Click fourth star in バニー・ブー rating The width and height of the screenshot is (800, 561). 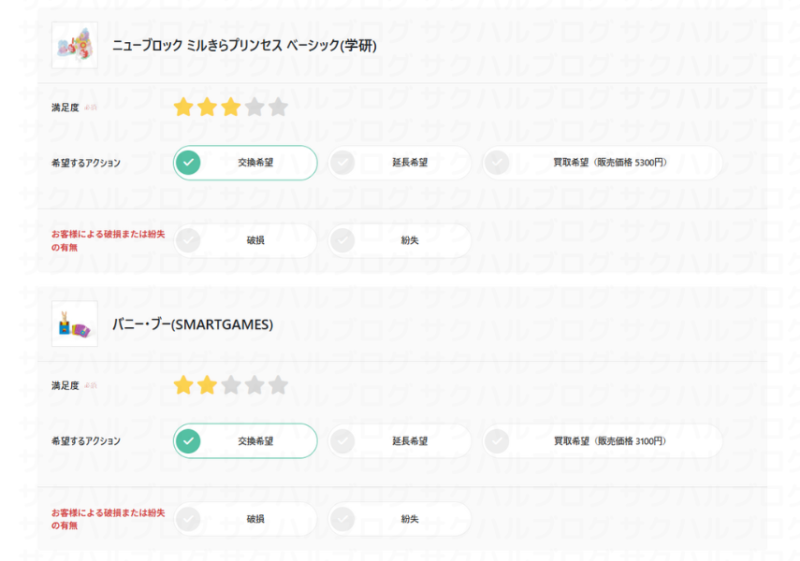[255, 385]
